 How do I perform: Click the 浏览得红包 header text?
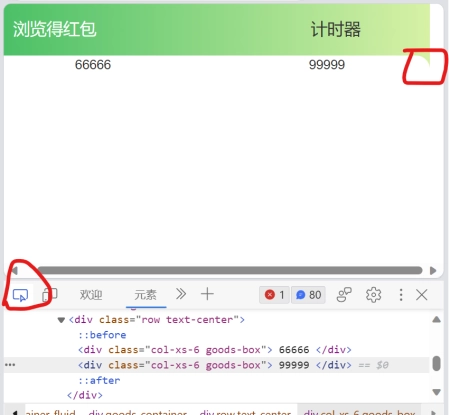coord(55,29)
